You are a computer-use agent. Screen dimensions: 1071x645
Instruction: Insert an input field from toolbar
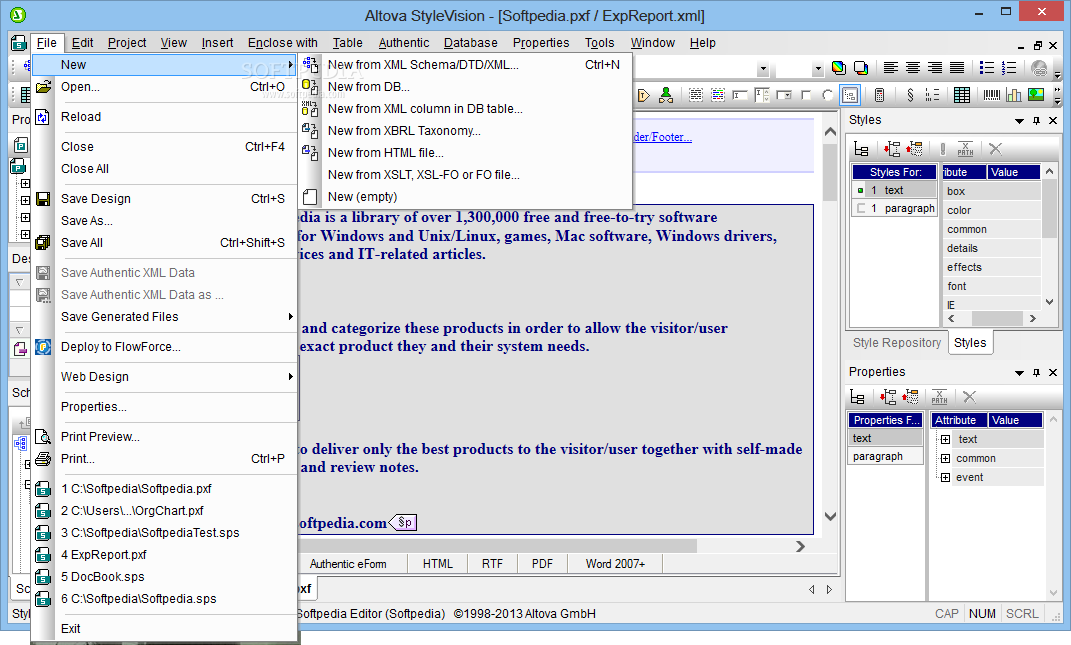pyautogui.click(x=740, y=95)
